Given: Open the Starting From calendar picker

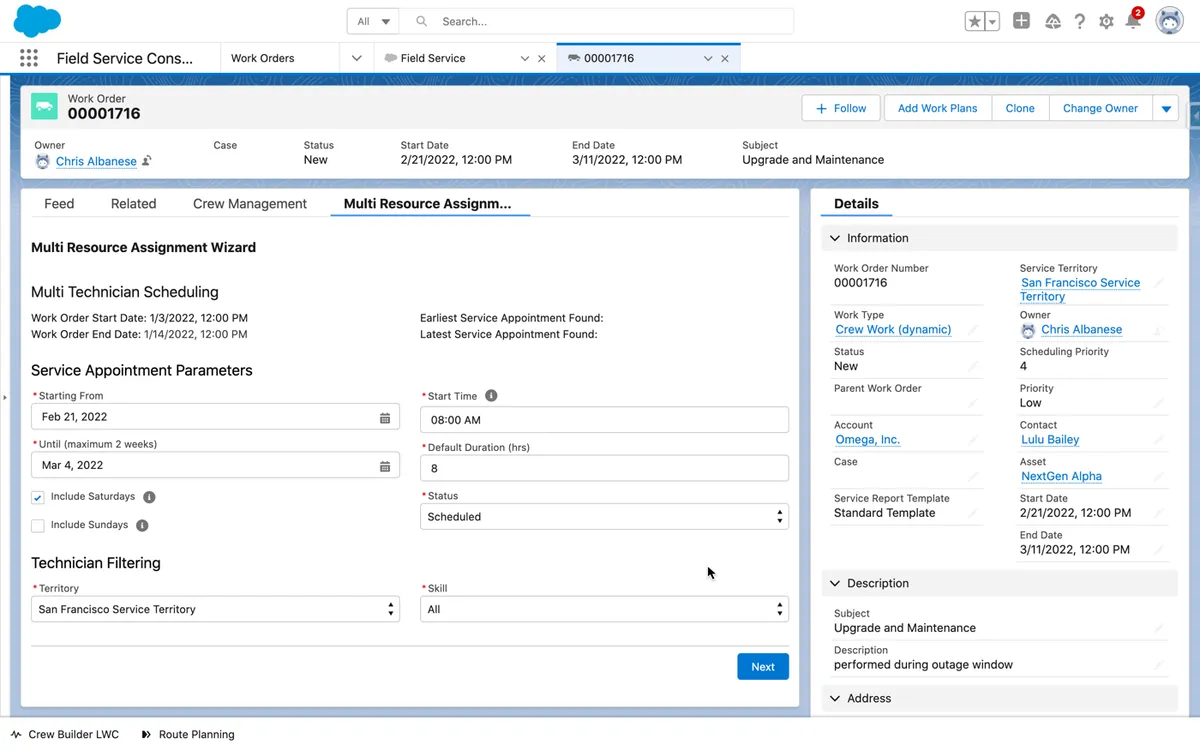Looking at the screenshot, I should pyautogui.click(x=385, y=417).
